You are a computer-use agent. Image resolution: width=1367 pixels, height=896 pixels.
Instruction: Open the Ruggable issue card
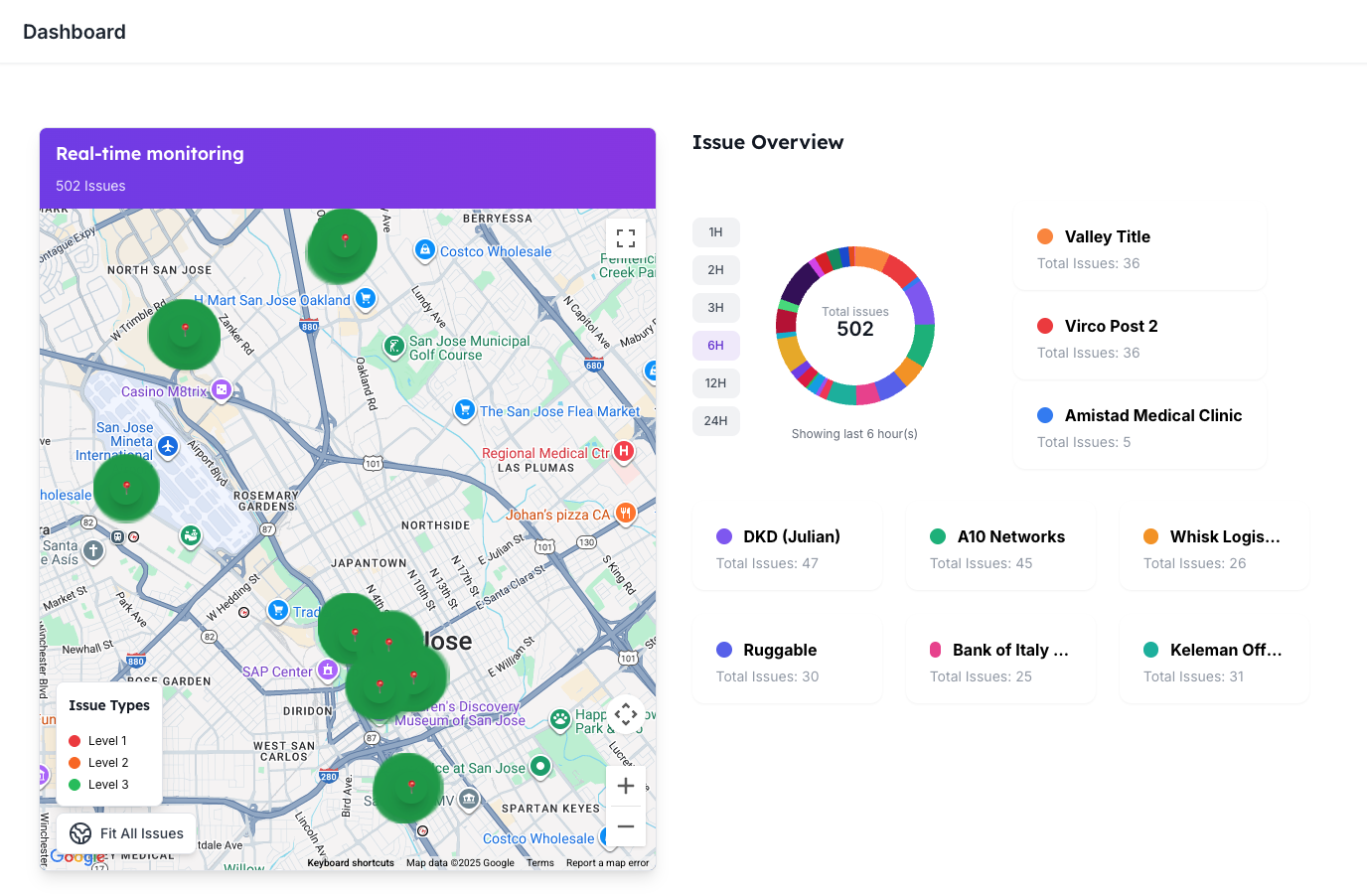[x=787, y=663]
